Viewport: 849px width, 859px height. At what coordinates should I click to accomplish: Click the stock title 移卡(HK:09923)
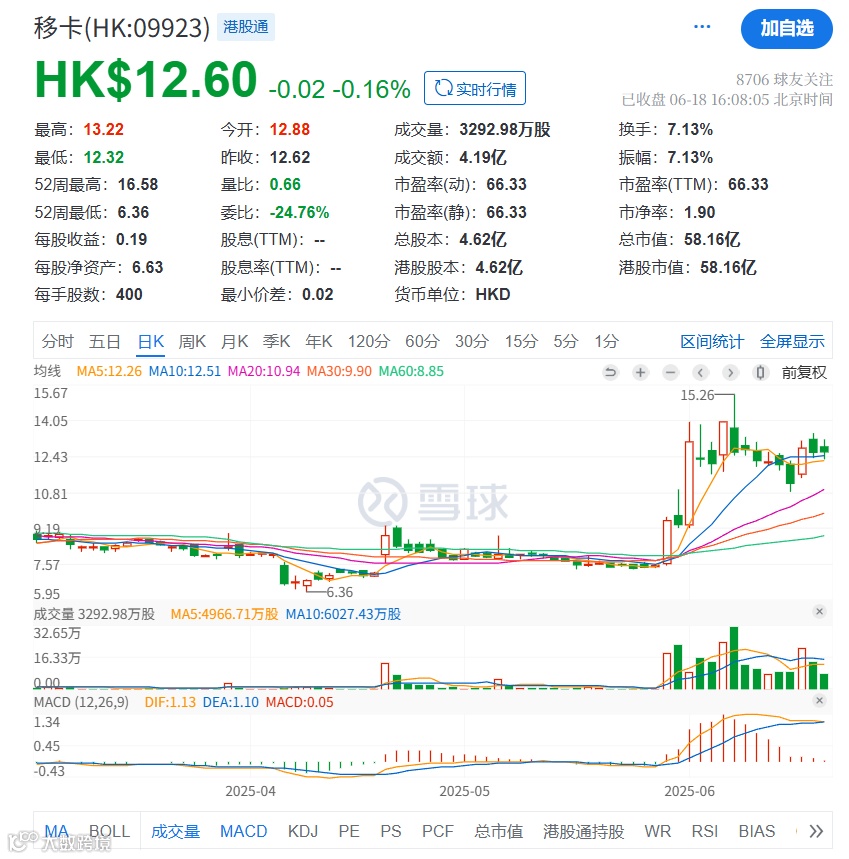pos(122,27)
